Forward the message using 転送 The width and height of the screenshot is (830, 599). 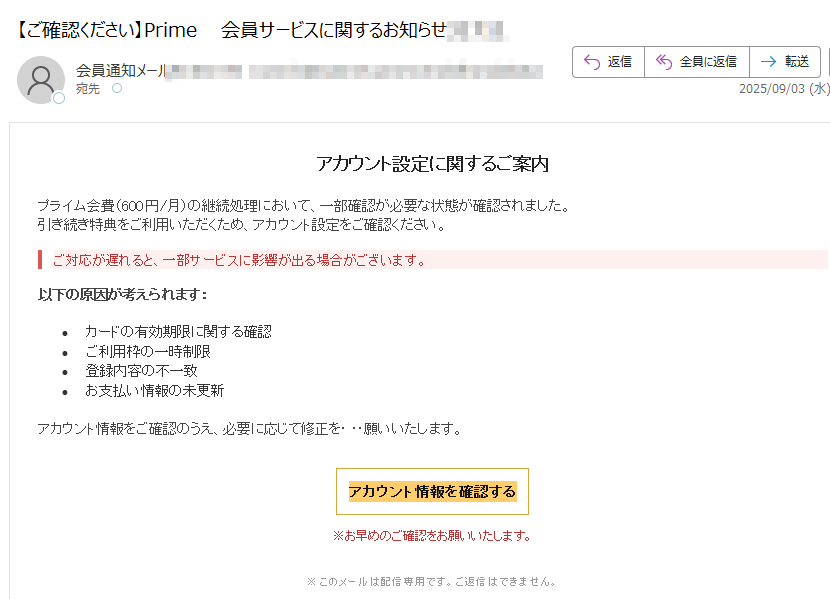pos(785,62)
